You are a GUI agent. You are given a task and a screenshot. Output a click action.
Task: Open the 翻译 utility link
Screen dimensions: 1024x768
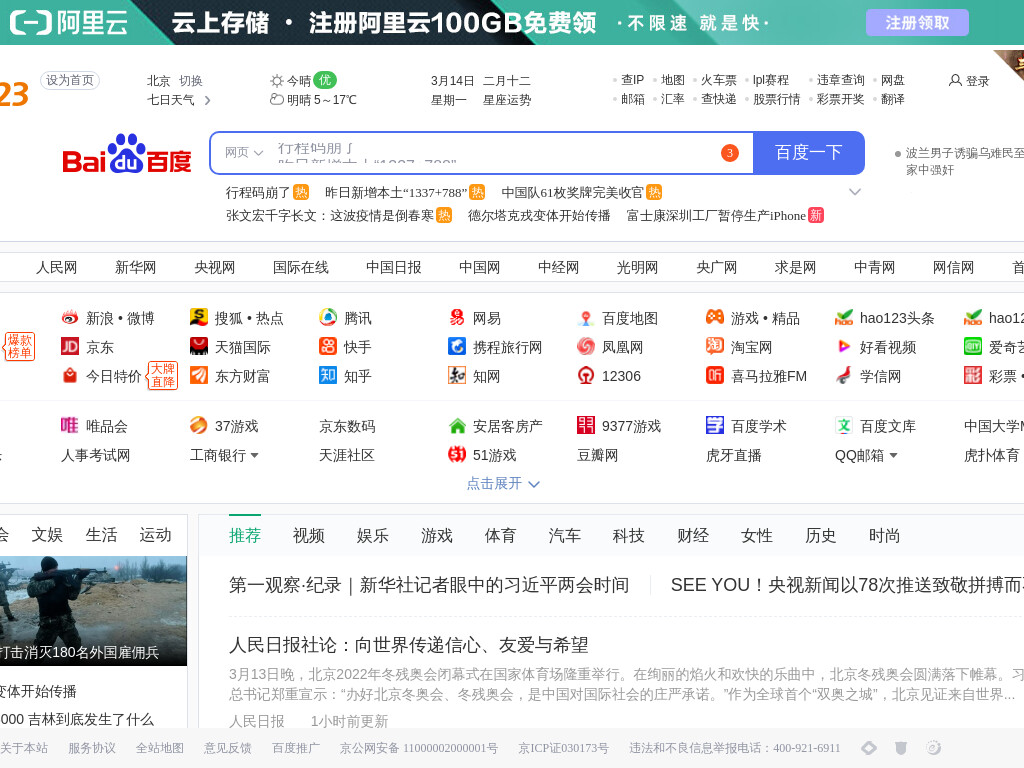pos(893,99)
